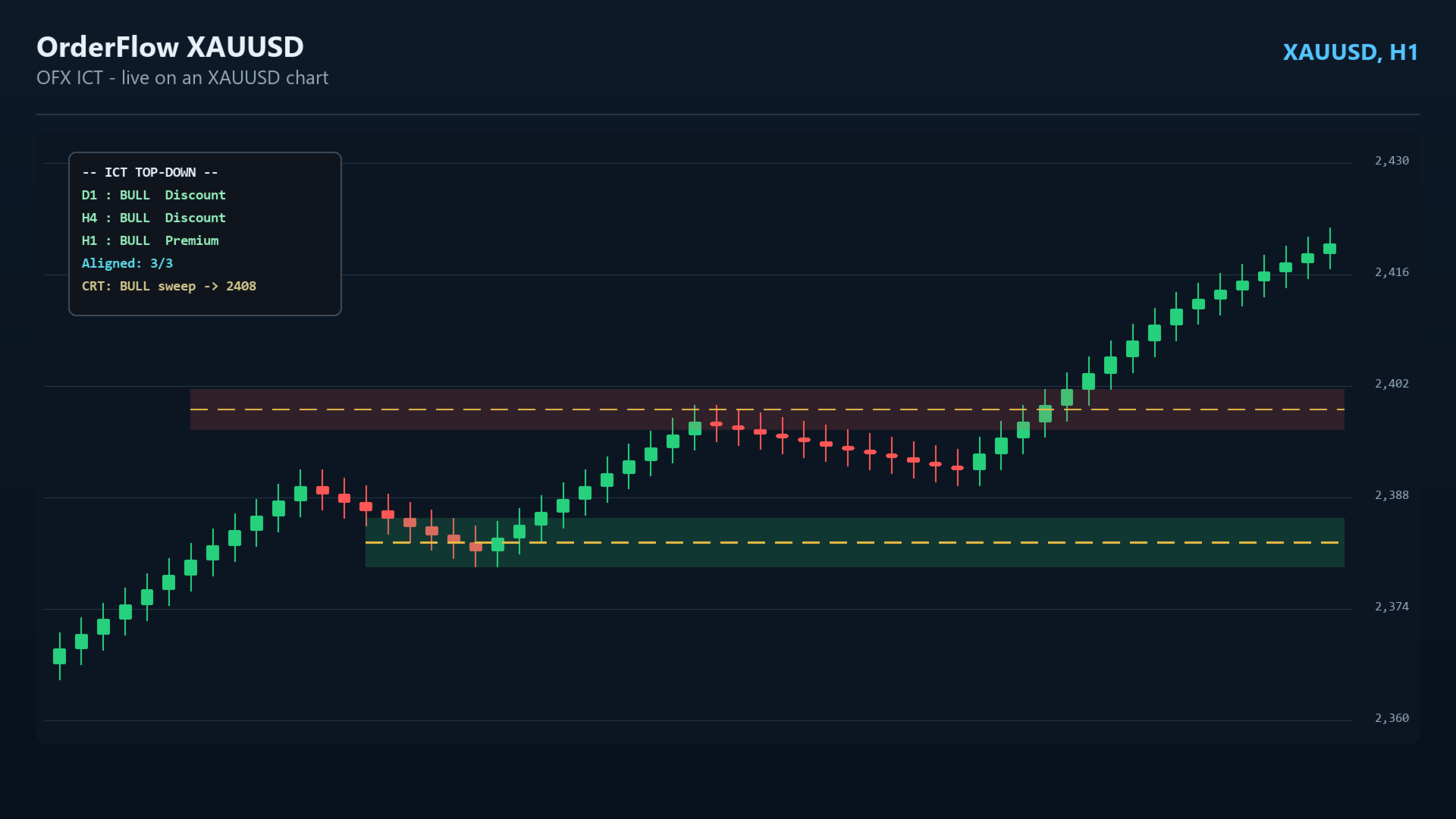This screenshot has width=1456, height=819.
Task: Select the red shaded zone band
Action: (767, 409)
